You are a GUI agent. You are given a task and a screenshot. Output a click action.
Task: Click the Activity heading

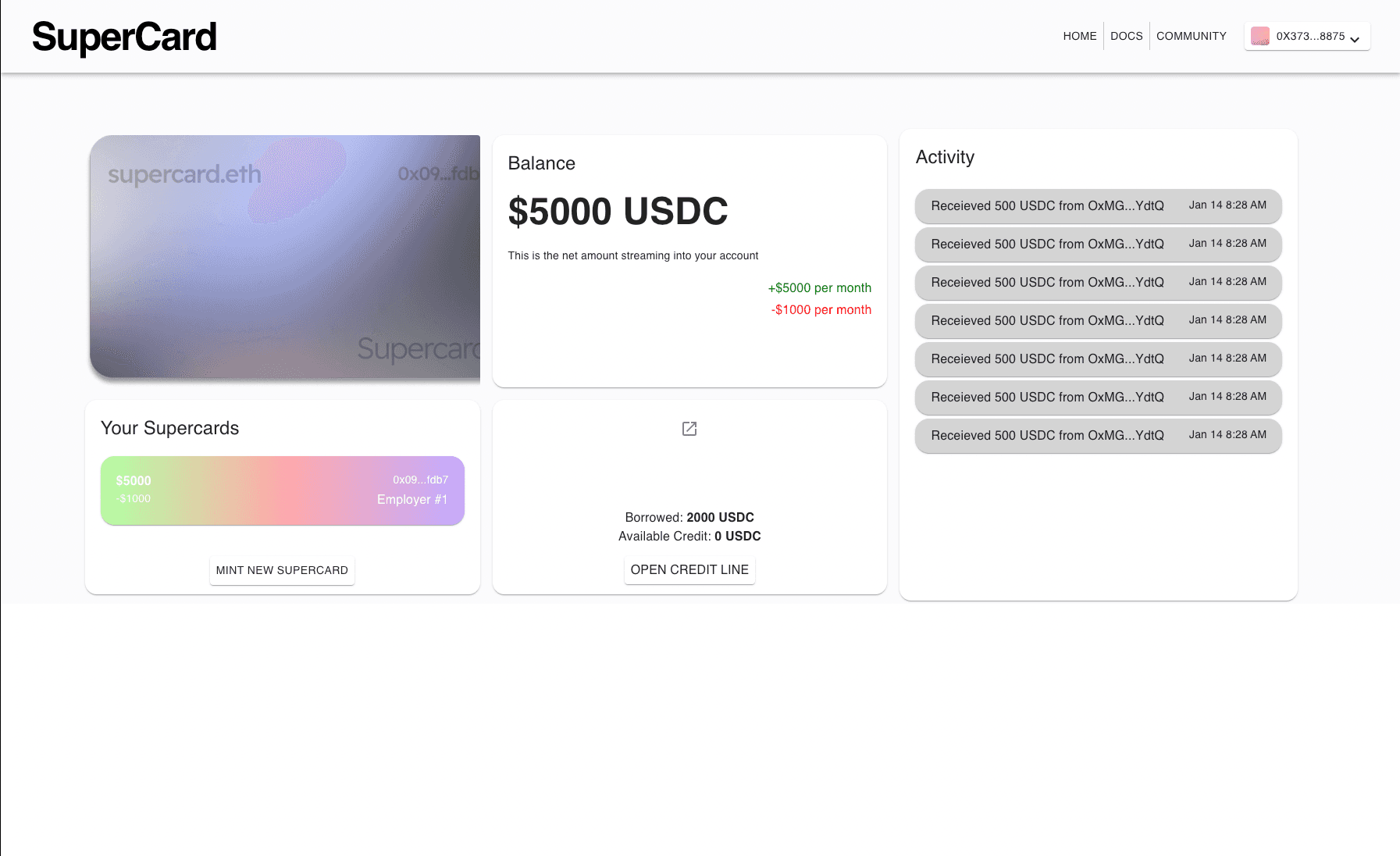coord(945,157)
